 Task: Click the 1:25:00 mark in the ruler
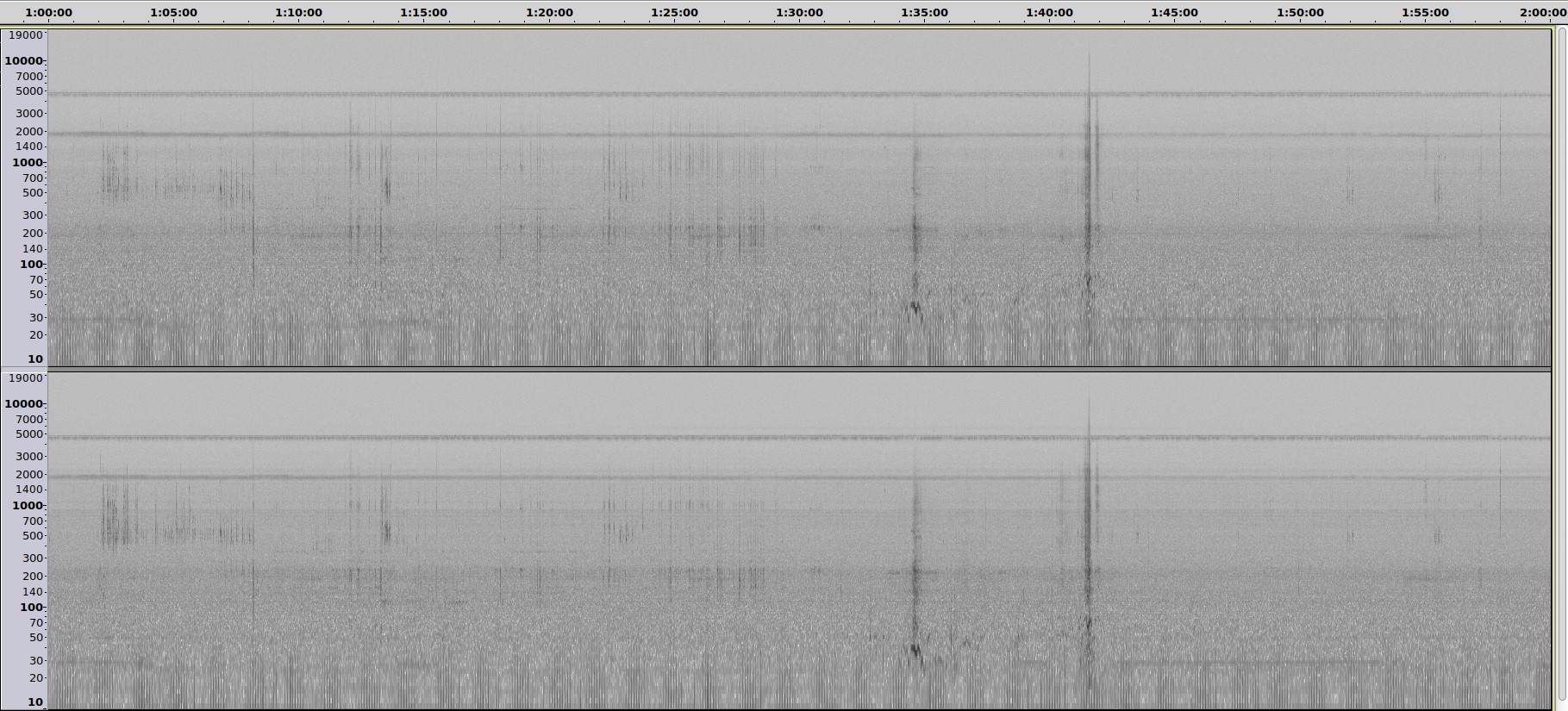(x=674, y=13)
